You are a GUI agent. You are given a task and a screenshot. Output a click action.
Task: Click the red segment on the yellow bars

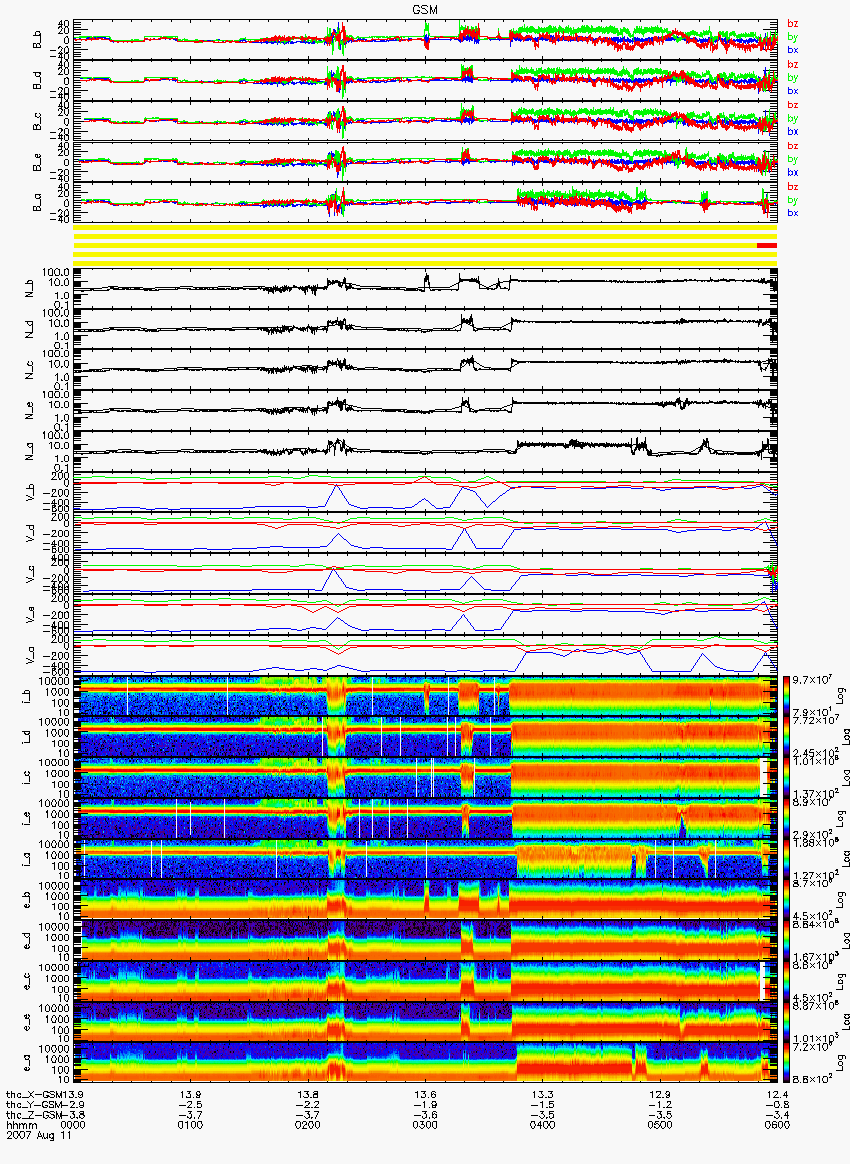pos(767,245)
